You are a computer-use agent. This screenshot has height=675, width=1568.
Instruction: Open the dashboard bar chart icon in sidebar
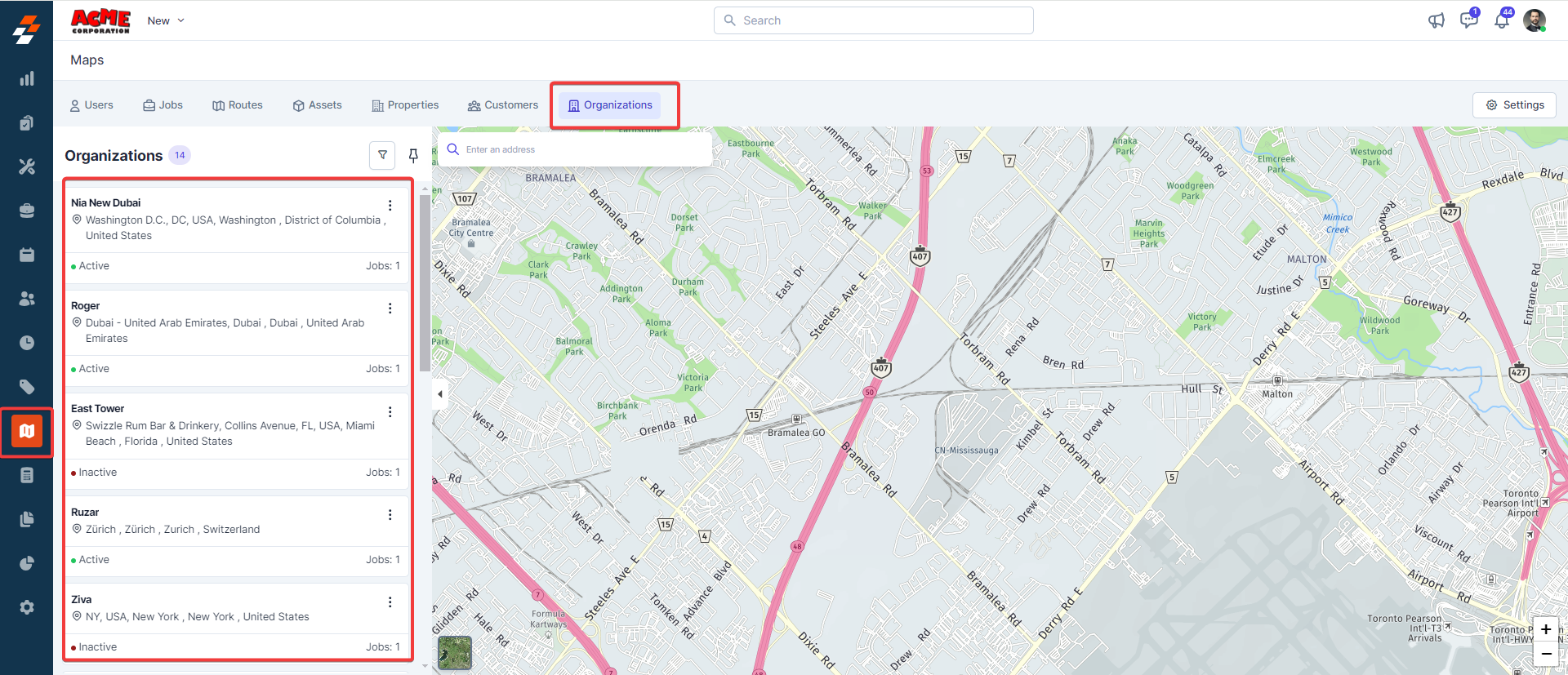click(x=27, y=78)
